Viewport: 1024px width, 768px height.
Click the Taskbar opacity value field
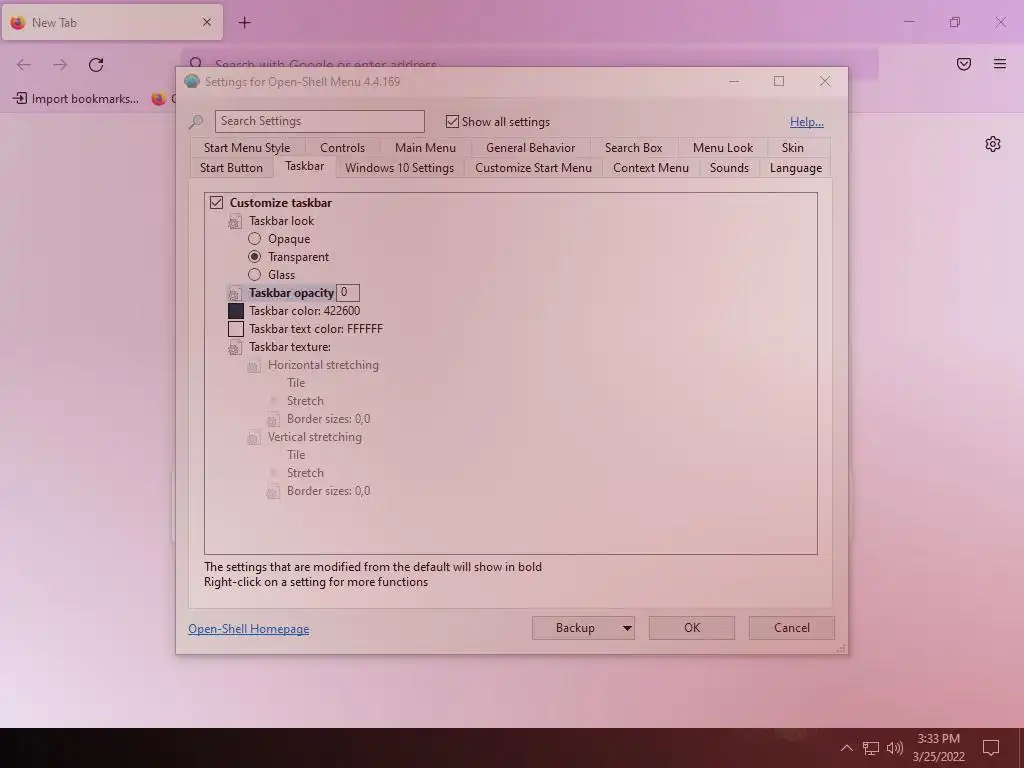(348, 293)
